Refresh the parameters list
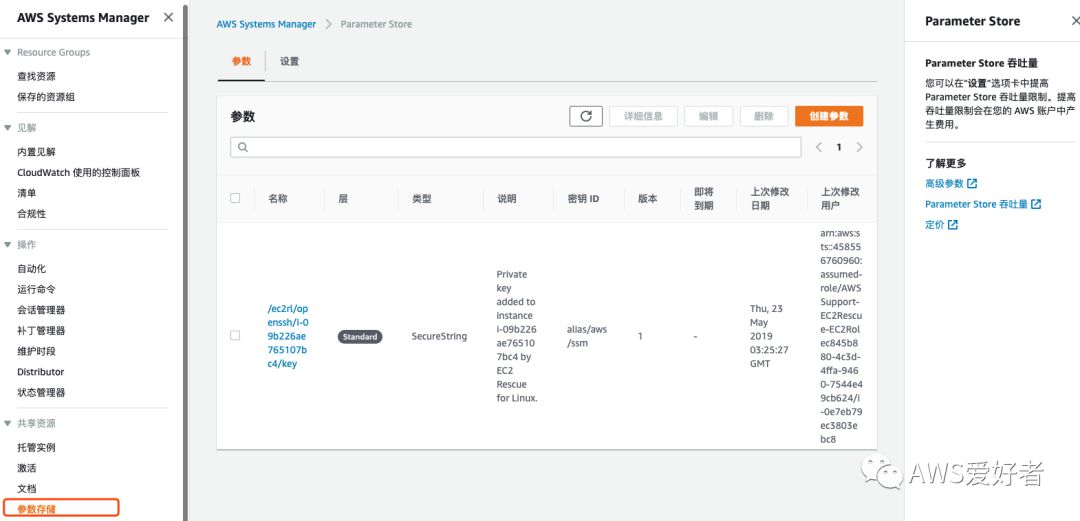The image size is (1080, 521). (586, 116)
